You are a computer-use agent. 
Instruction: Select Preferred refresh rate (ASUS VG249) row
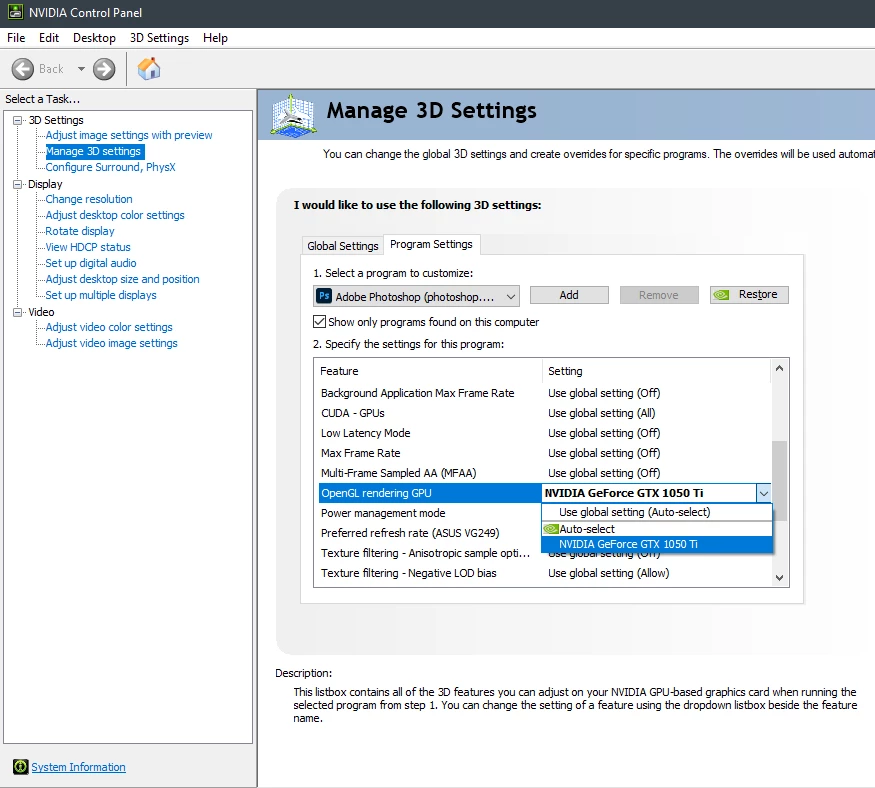click(430, 533)
